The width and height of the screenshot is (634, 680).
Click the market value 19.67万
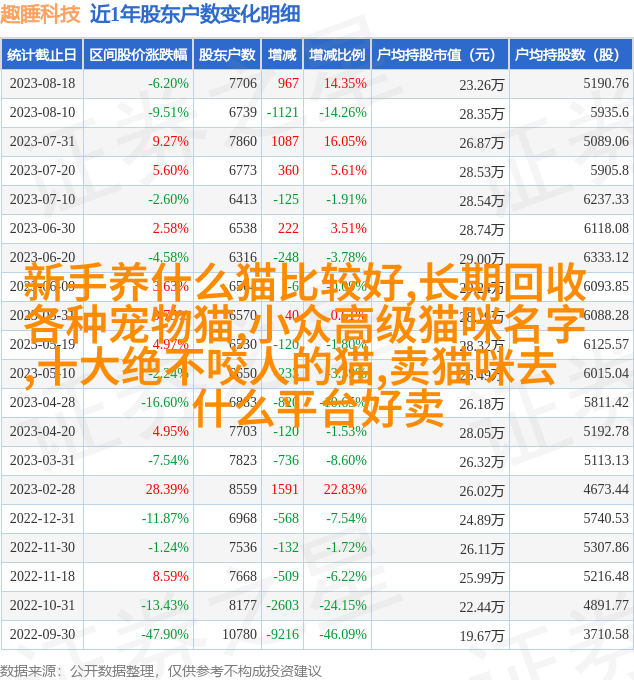pos(482,636)
